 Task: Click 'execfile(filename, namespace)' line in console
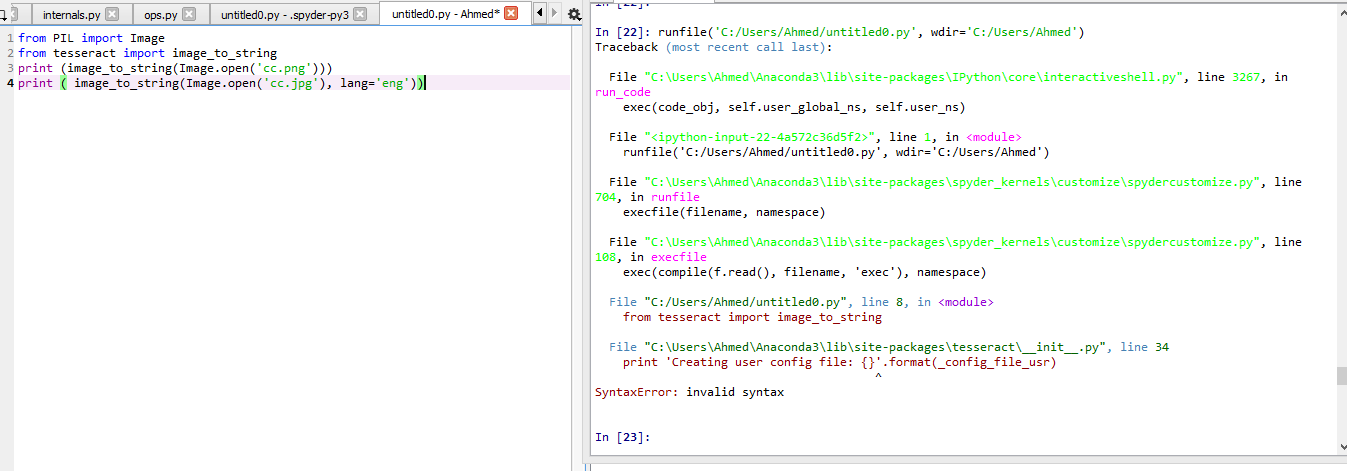pos(724,212)
